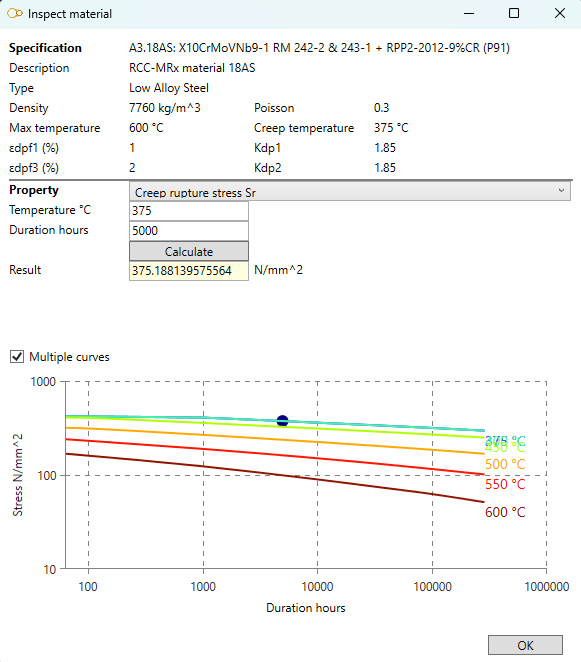Viewport: 581px width, 662px height.
Task: Click the Max temperature value 600 °C
Action: 146,128
